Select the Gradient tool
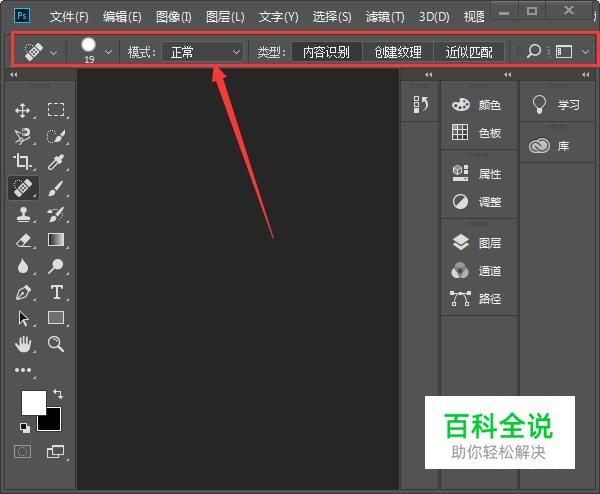The height and width of the screenshot is (494, 600). pos(56,240)
